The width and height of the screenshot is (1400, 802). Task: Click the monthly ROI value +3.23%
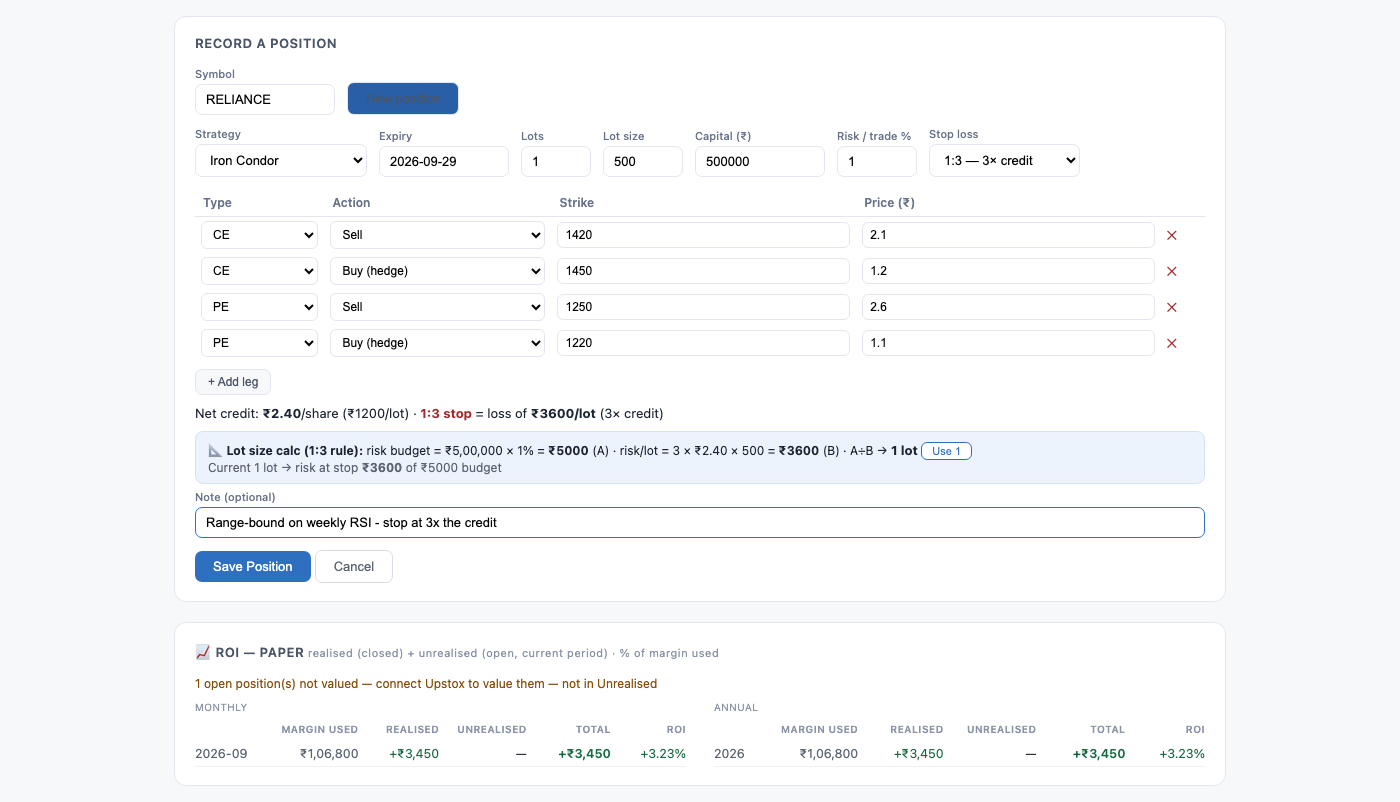click(x=663, y=754)
